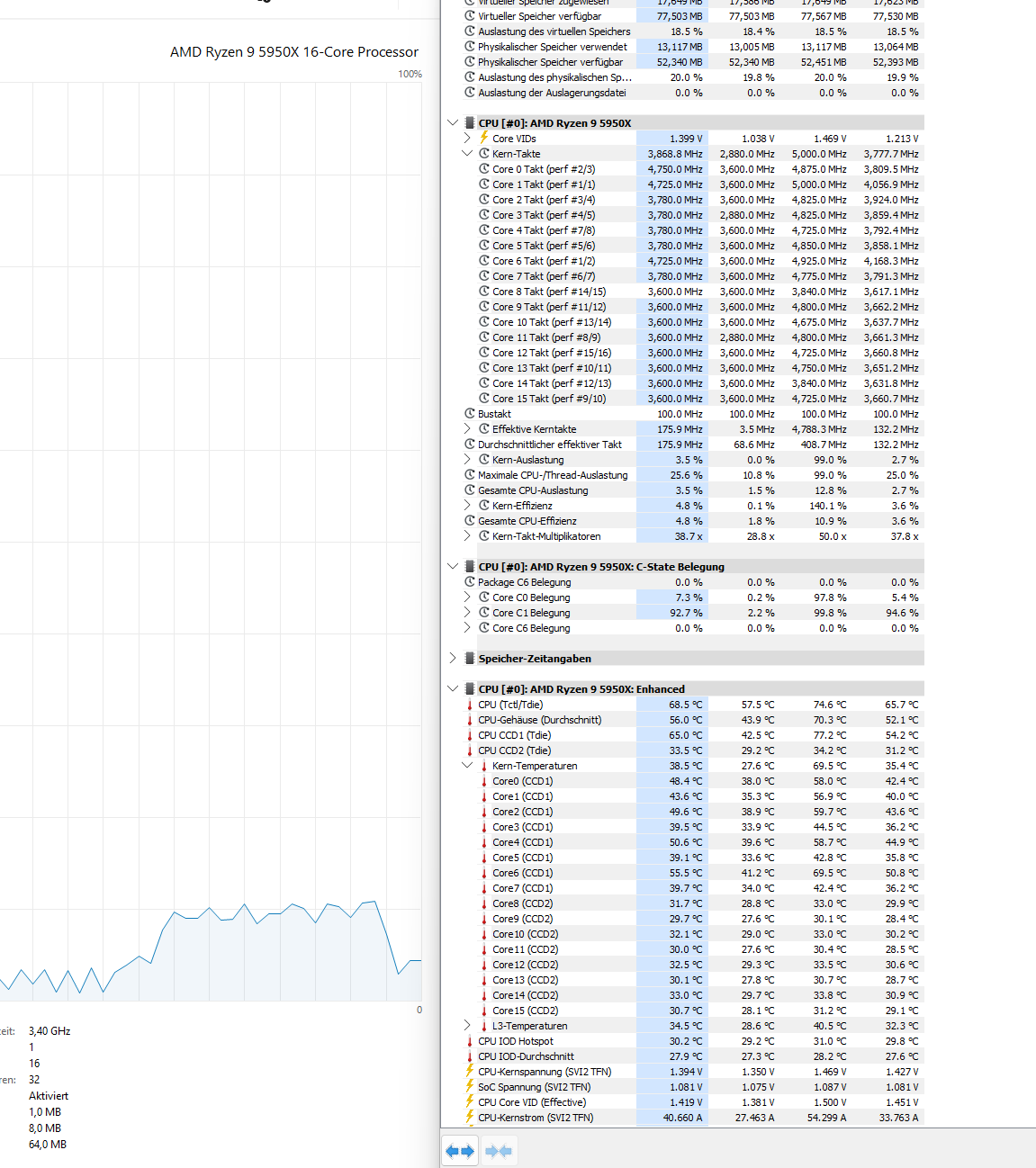Click the clock icon of Physikalischer Speicher verwendet
1036x1168 pixels.
(x=470, y=47)
